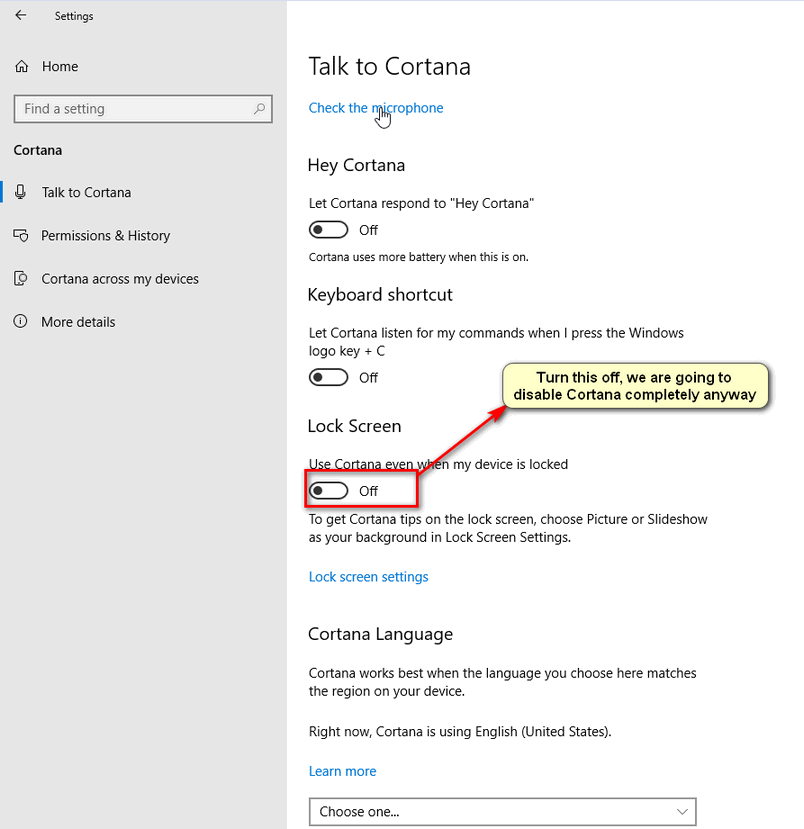
Task: Click the Check the microphone link
Action: tap(376, 108)
